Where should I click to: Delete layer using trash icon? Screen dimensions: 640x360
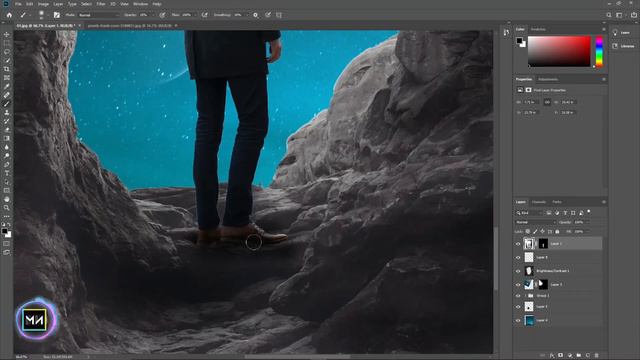(597, 356)
